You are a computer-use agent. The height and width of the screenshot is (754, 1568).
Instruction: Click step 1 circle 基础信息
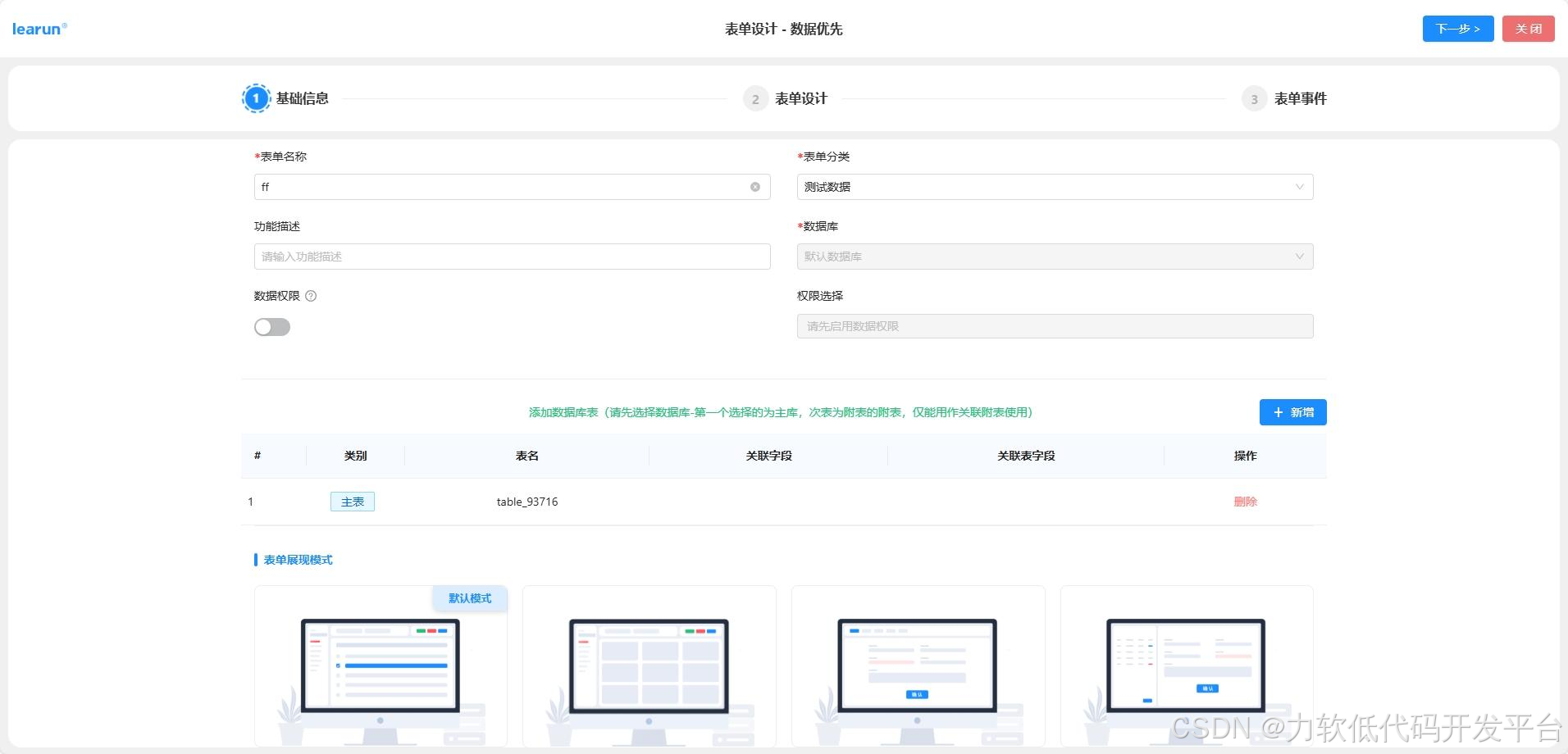[x=256, y=98]
